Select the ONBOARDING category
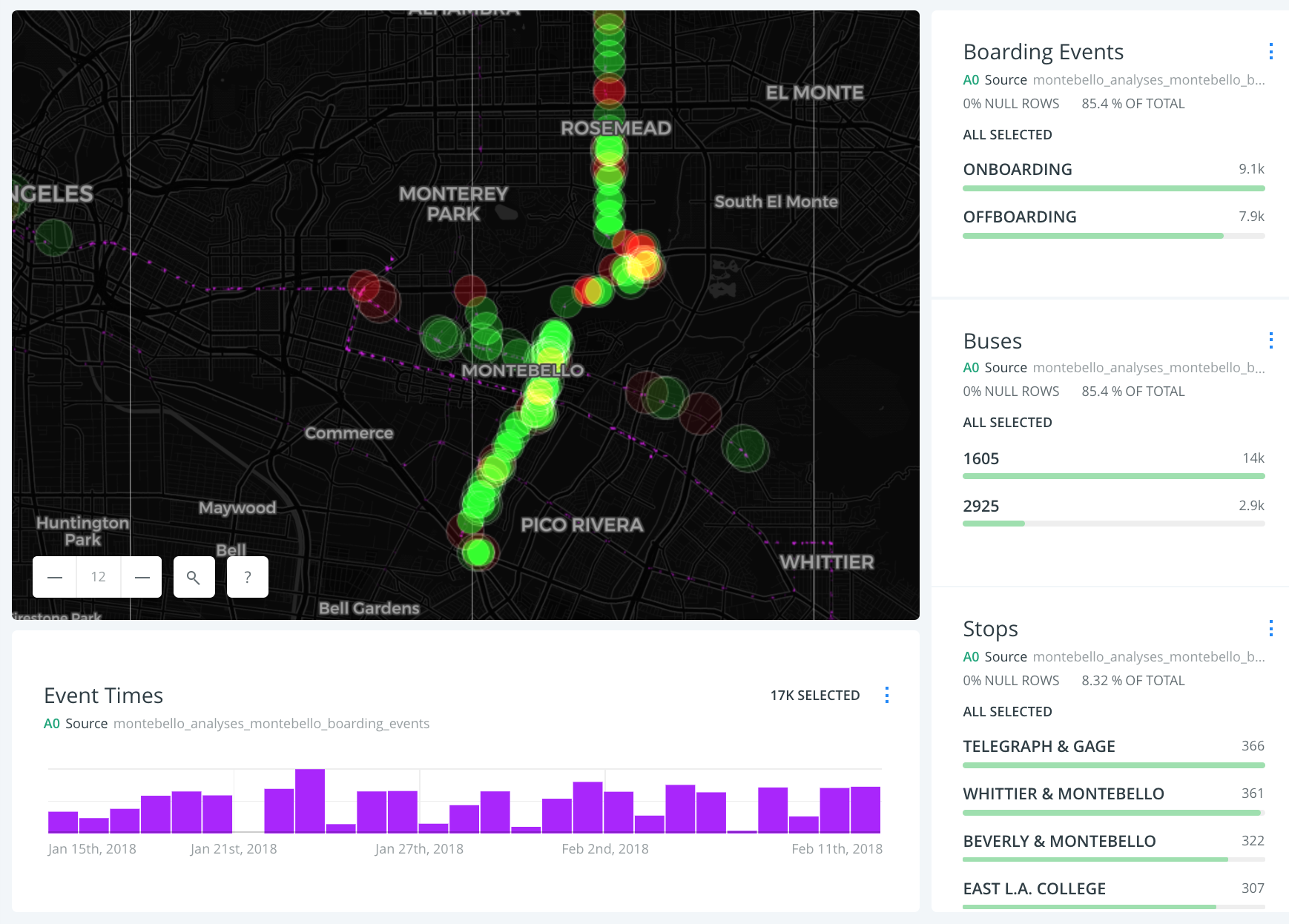 [1017, 170]
